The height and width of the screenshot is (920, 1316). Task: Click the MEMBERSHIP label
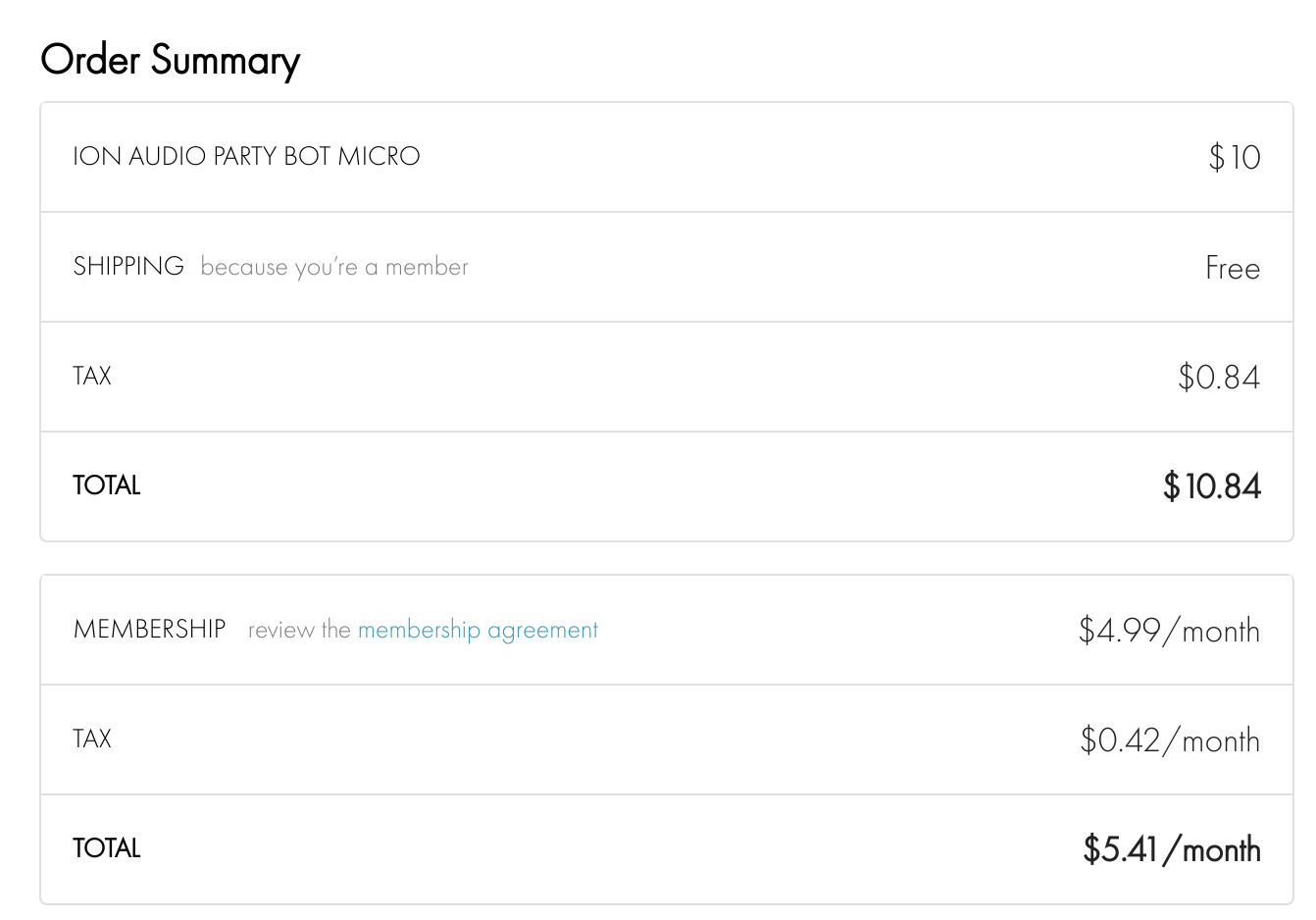[150, 629]
